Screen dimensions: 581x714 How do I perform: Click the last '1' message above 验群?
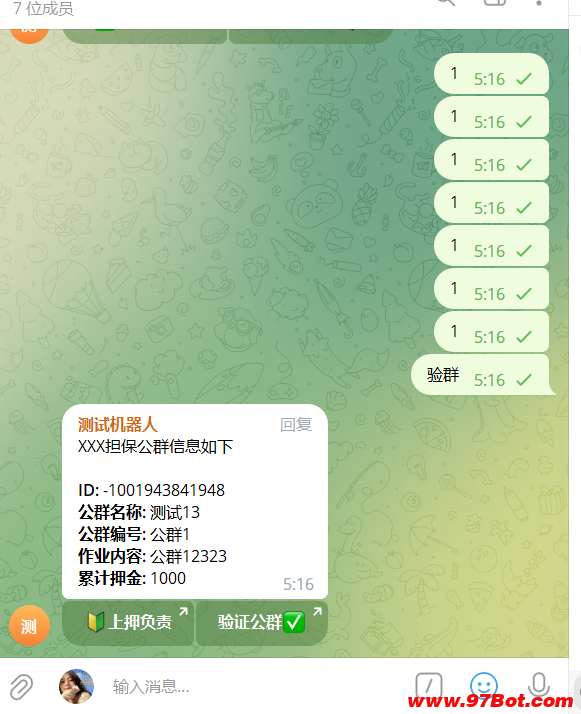pyautogui.click(x=491, y=332)
